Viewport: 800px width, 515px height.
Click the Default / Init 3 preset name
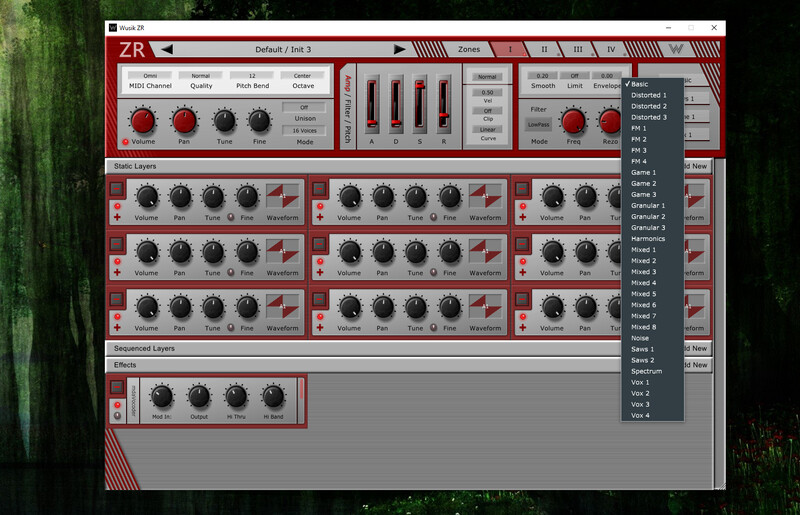[x=283, y=50]
